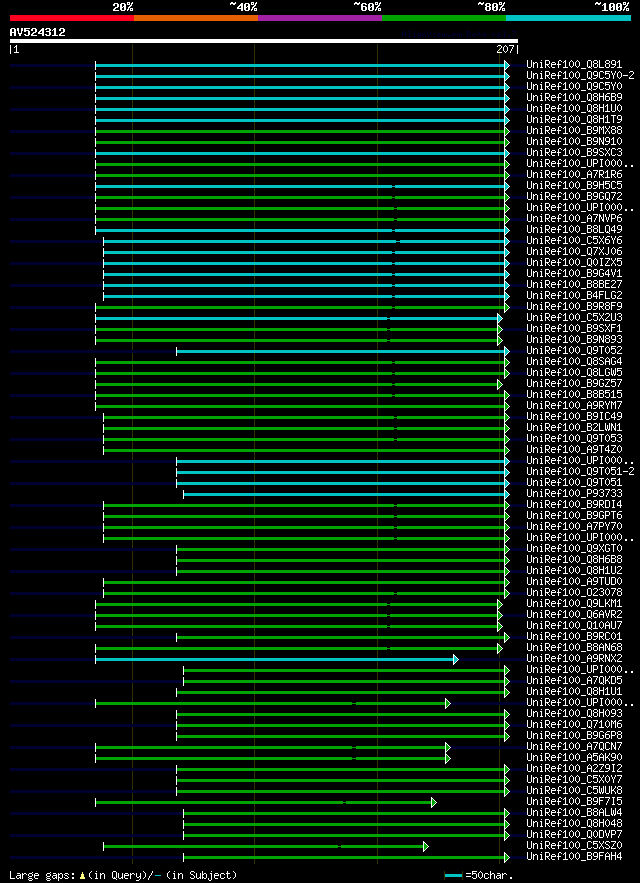Select the UniRef100_B9FAH4 label
The width and height of the screenshot is (640, 883).
(x=574, y=856)
